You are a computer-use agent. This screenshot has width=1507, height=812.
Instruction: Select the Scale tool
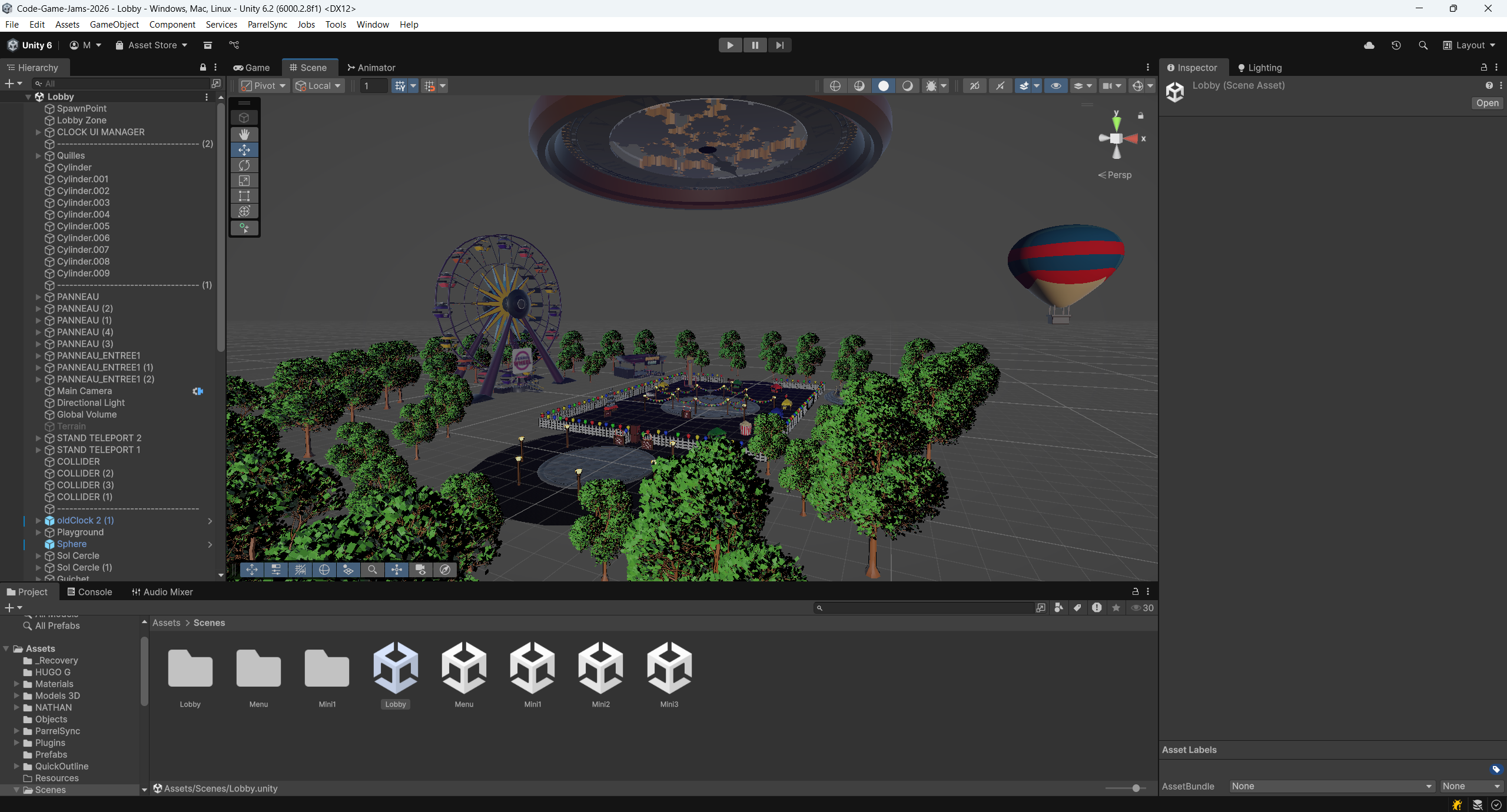point(244,181)
